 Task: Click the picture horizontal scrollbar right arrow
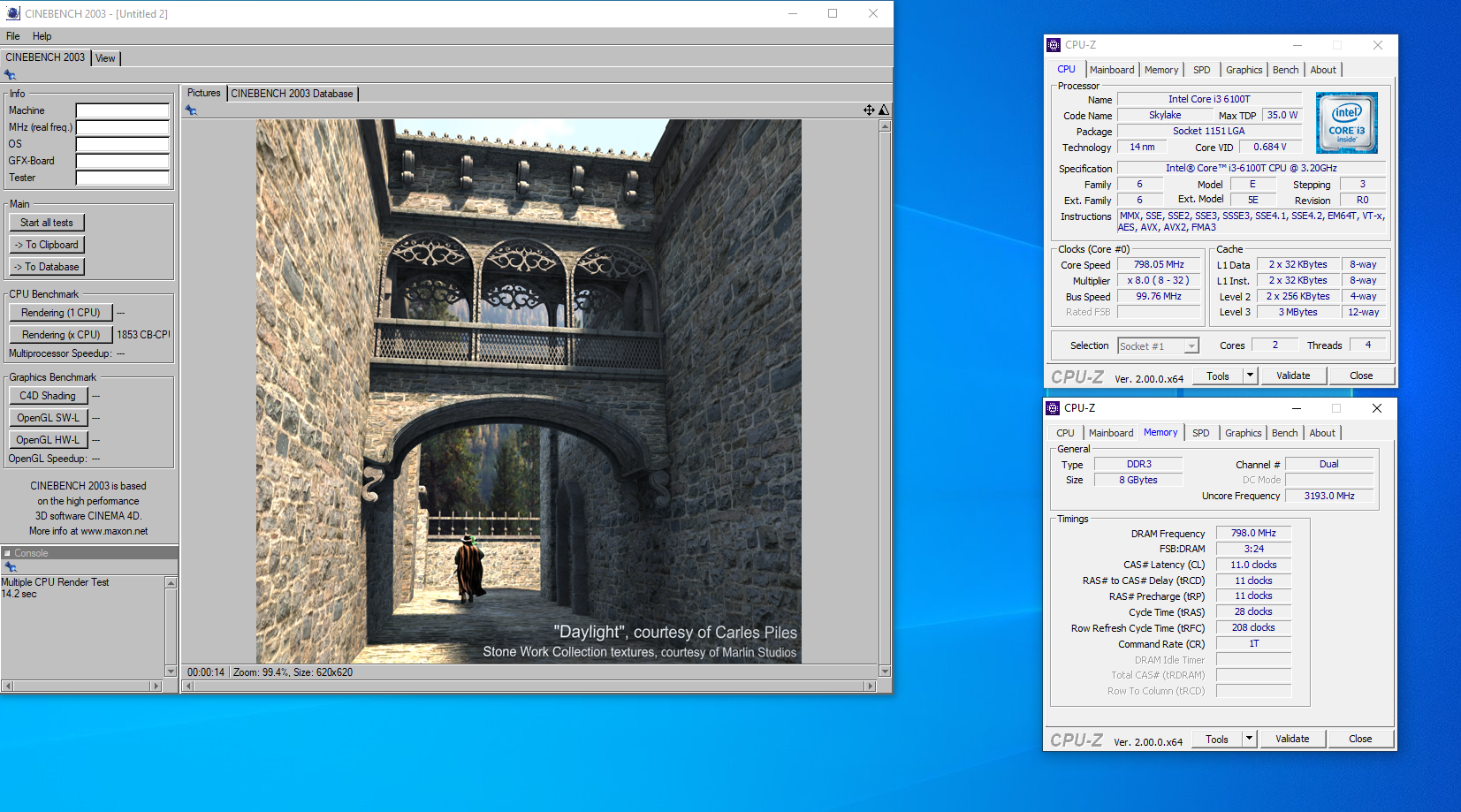[870, 686]
